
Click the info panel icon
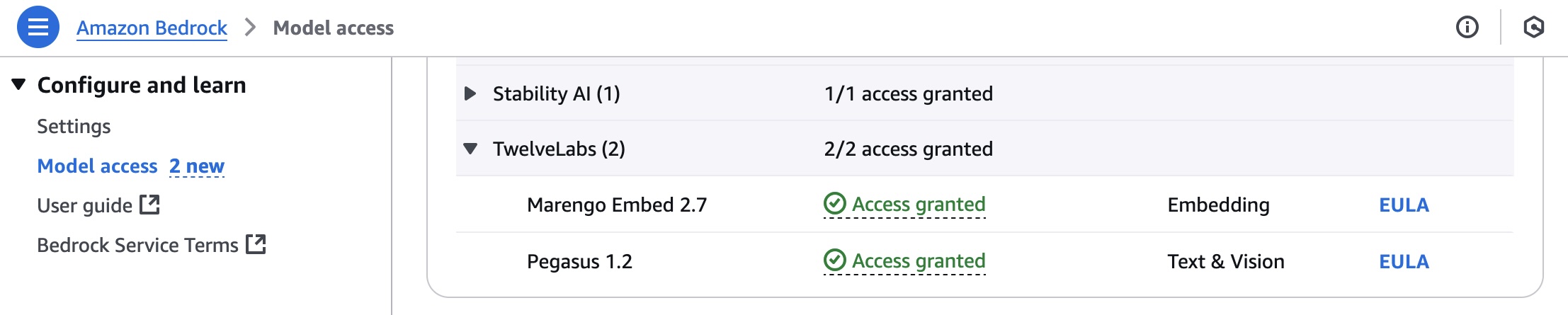pos(1467,28)
